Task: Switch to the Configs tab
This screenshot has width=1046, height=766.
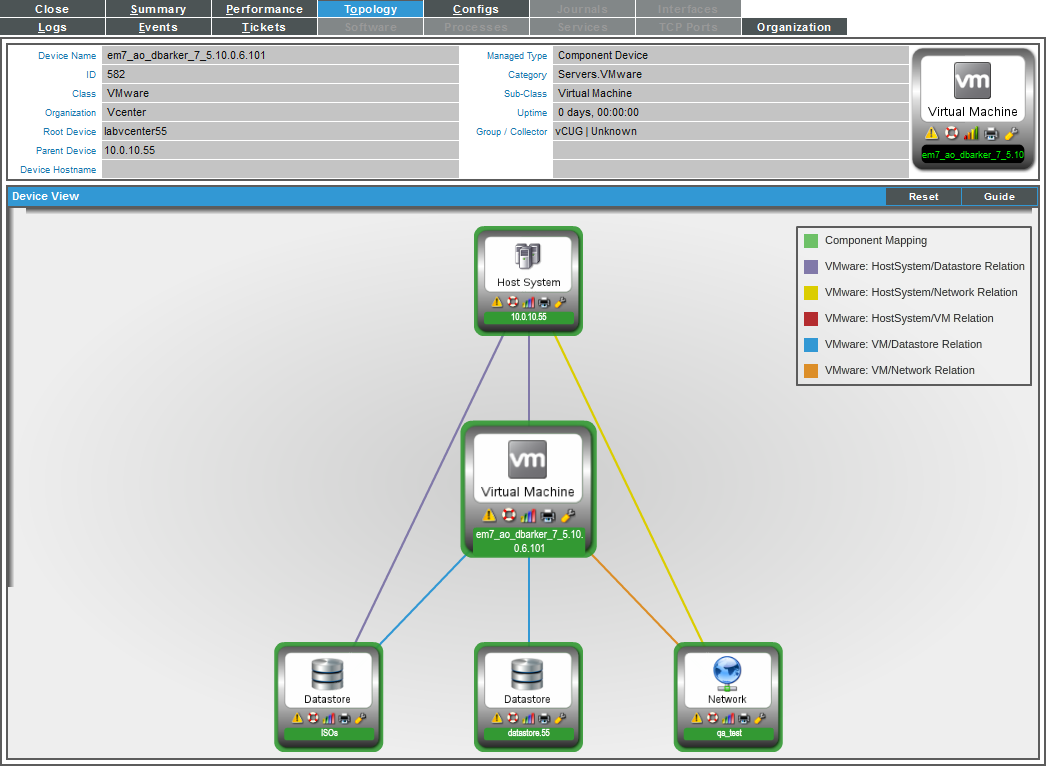Action: point(475,9)
